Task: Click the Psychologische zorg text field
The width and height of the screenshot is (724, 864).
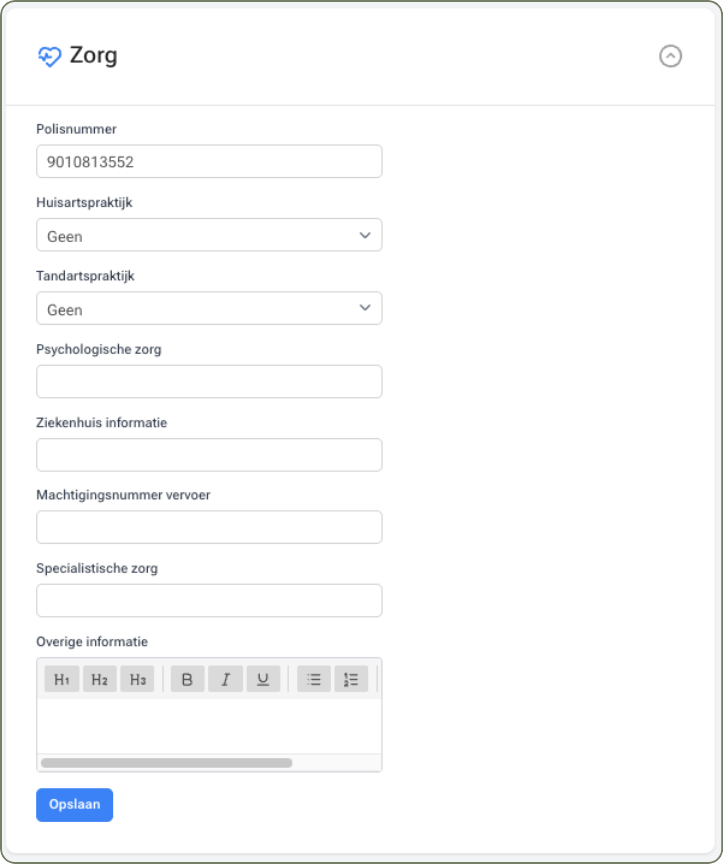Action: [x=209, y=382]
